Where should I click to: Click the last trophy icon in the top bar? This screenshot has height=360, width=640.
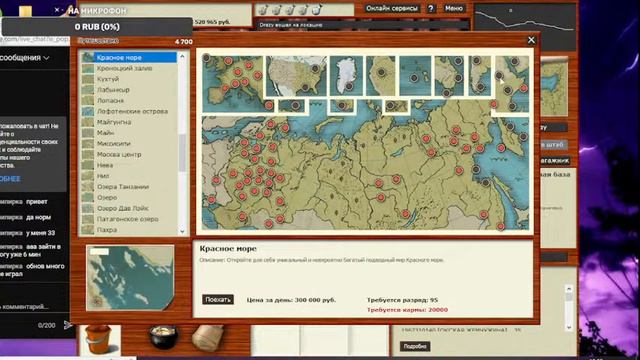tap(316, 10)
